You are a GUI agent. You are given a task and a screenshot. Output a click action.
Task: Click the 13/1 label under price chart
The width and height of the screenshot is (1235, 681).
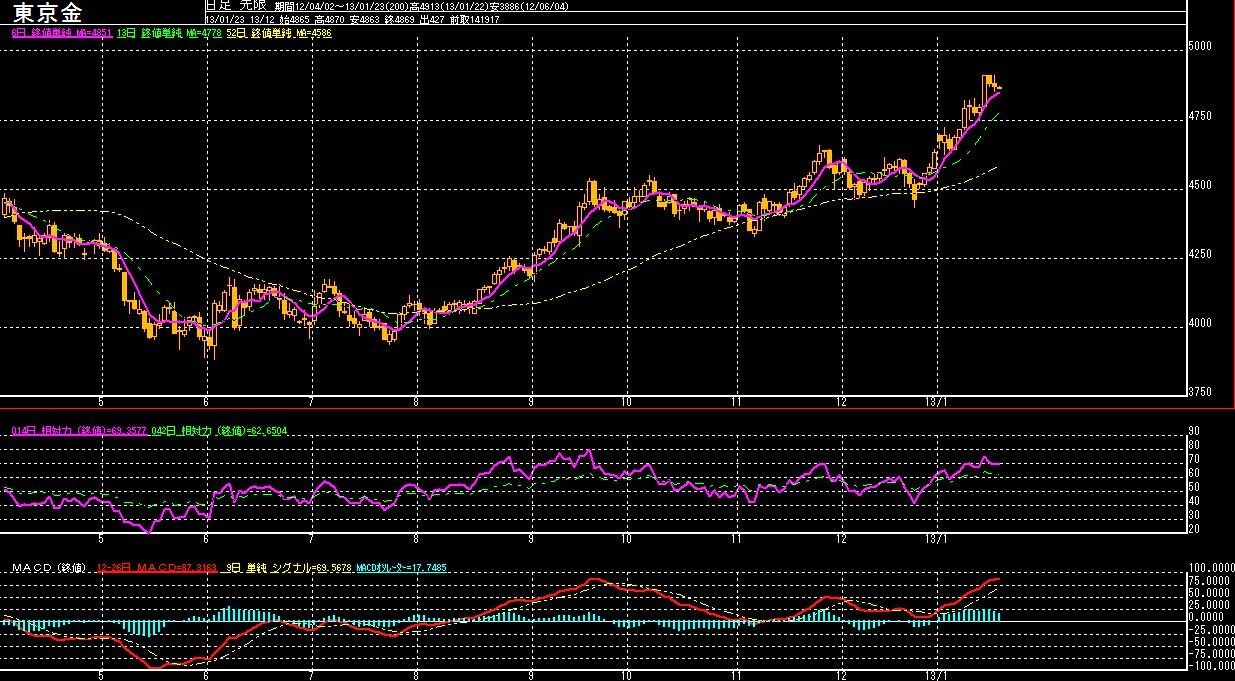click(x=937, y=401)
